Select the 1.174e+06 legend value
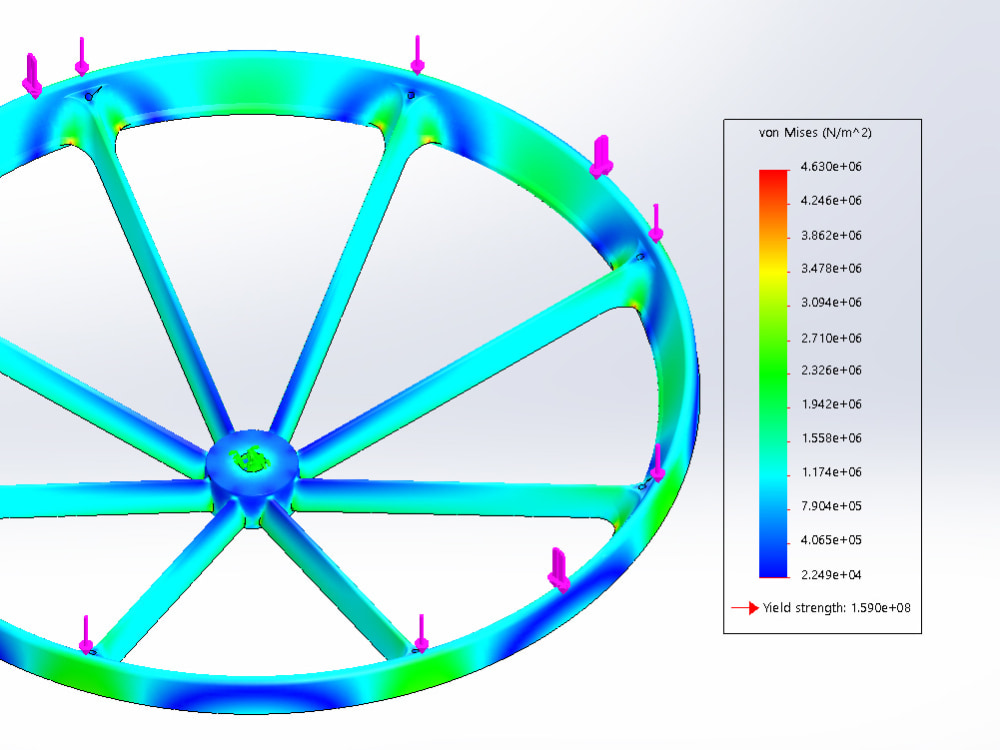 [831, 472]
